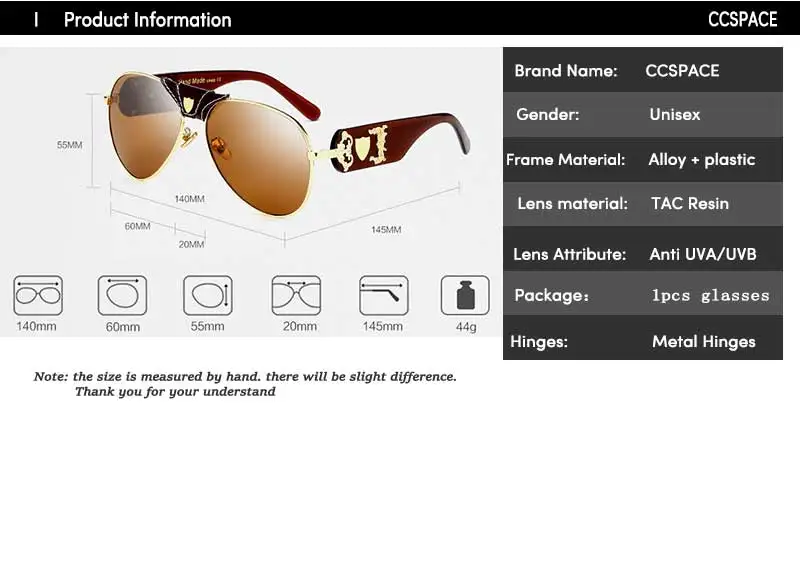Click the 140MM dimension label on the diagram
The width and height of the screenshot is (800, 564).
pos(189,199)
